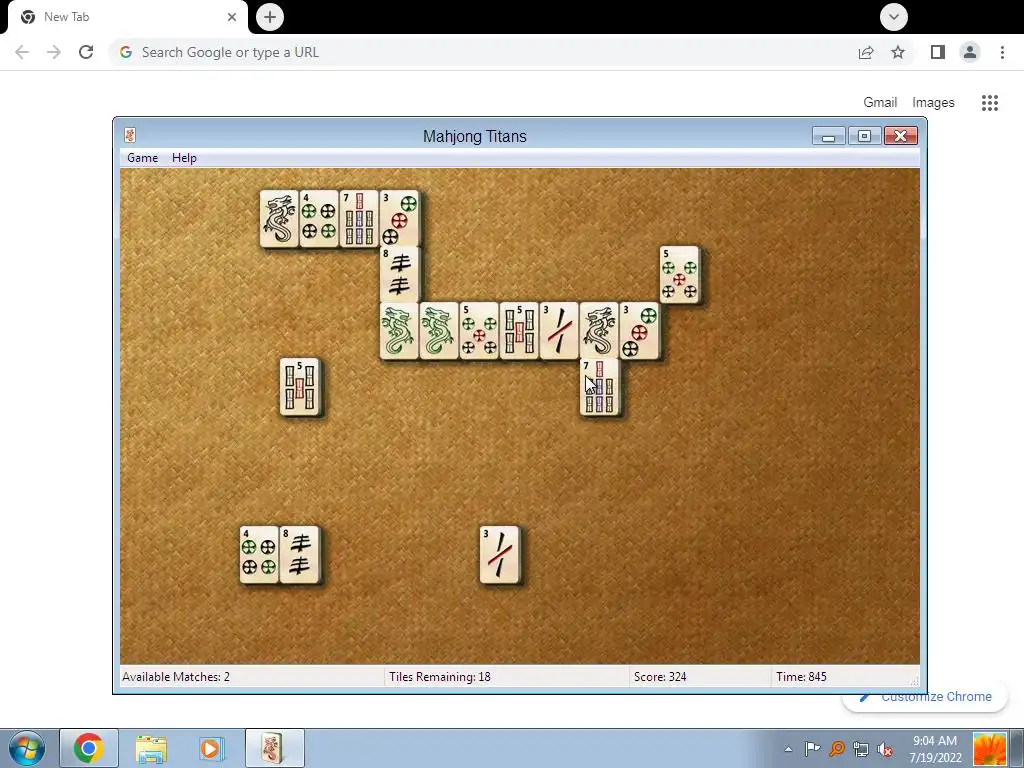Select the 4 of circles tile in the top row

pos(319,219)
